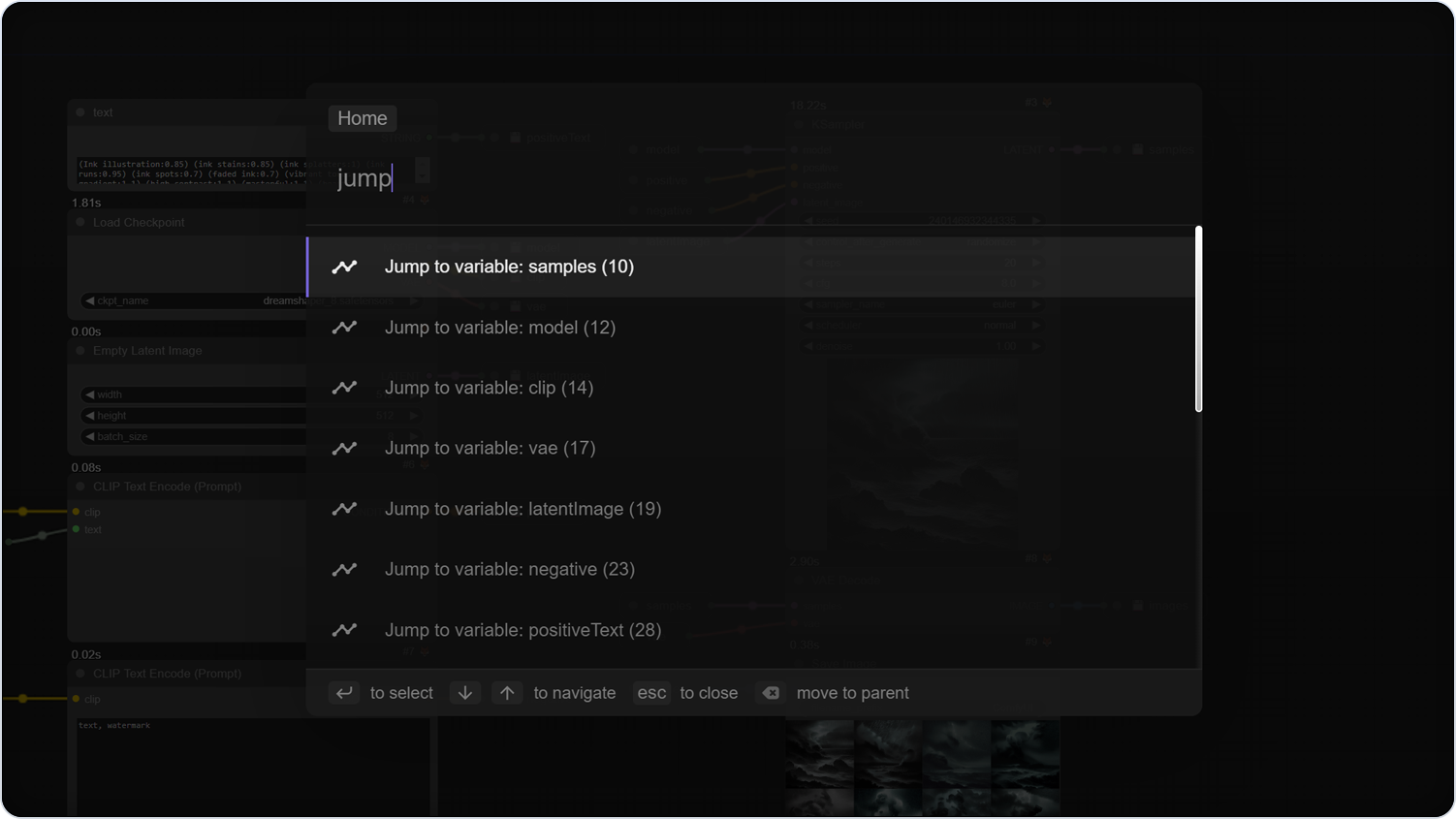Focus the search field containing 'jump'
The height and width of the screenshot is (819, 1456).
753,178
